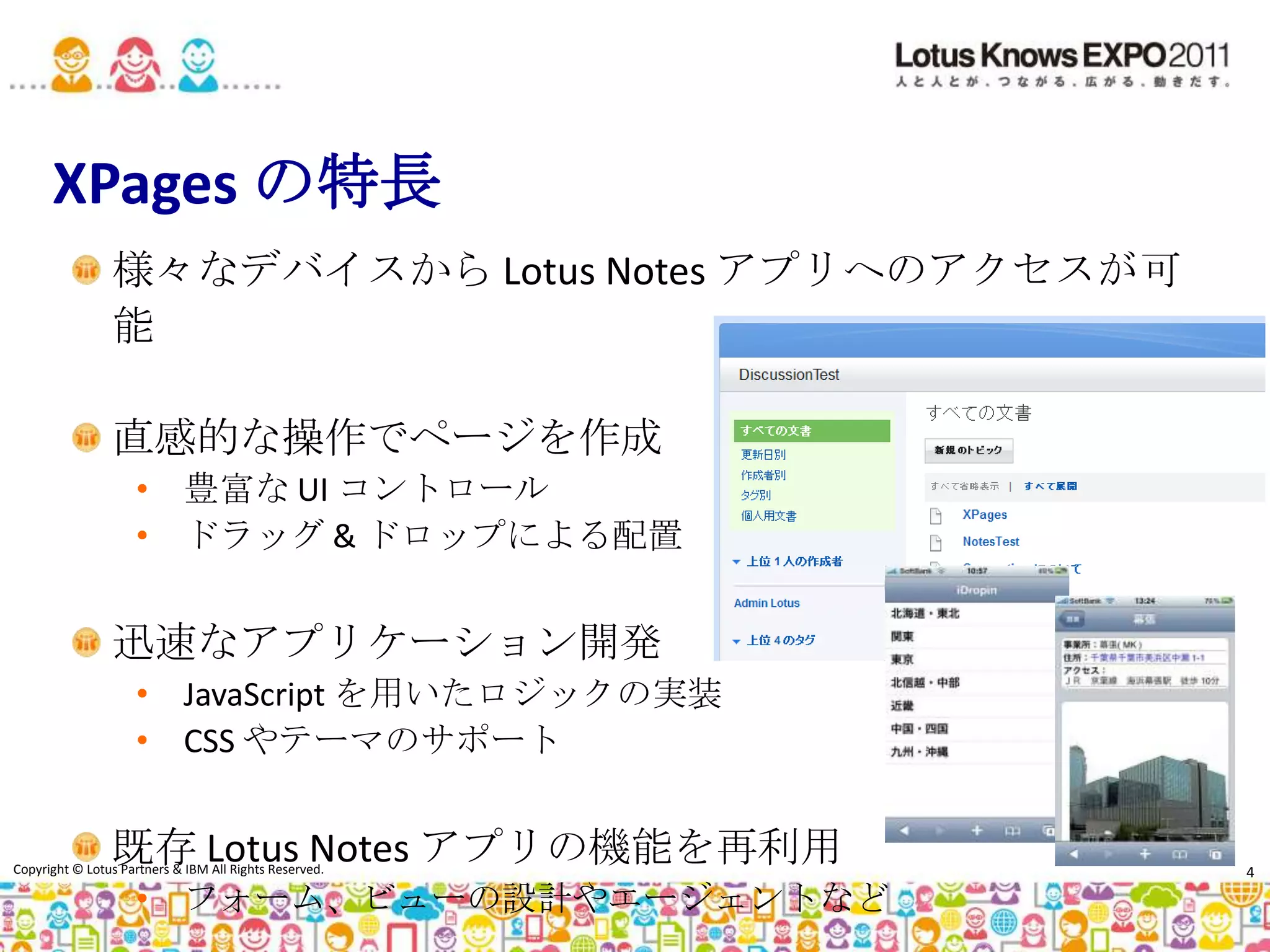Tap tabs icon in building-photo phone toolbar
The width and height of the screenshot is (1270, 952).
tap(1215, 854)
